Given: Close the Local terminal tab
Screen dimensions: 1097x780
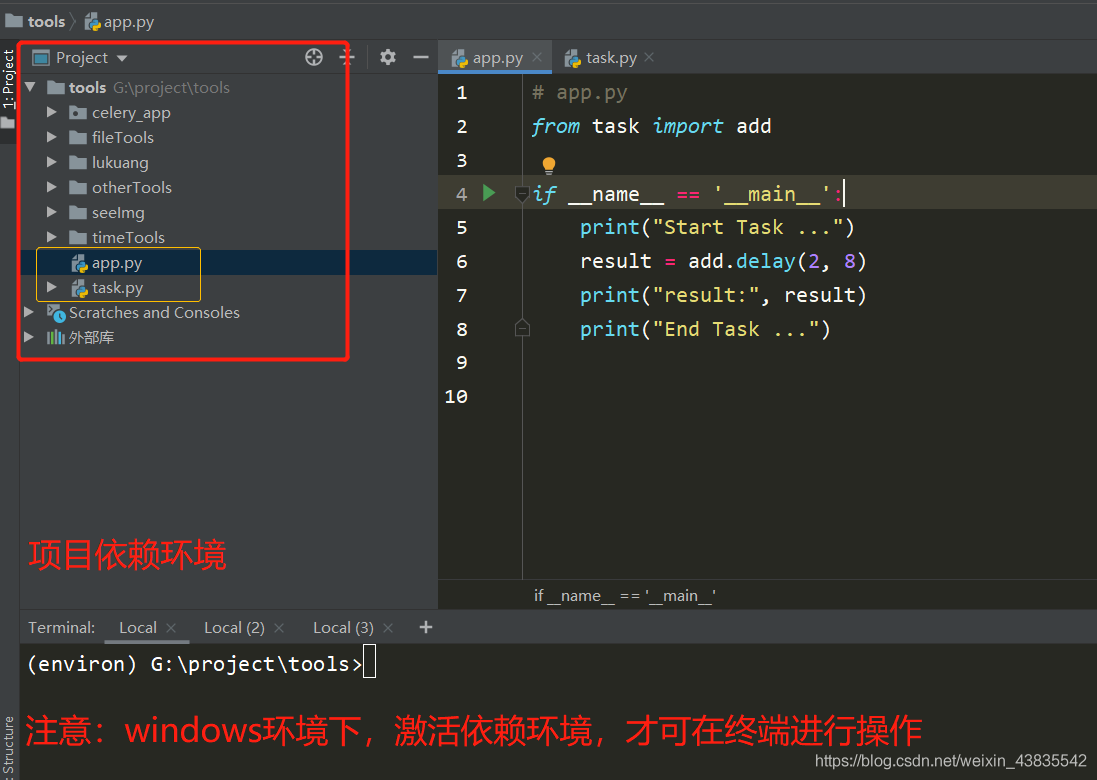Looking at the screenshot, I should (171, 628).
